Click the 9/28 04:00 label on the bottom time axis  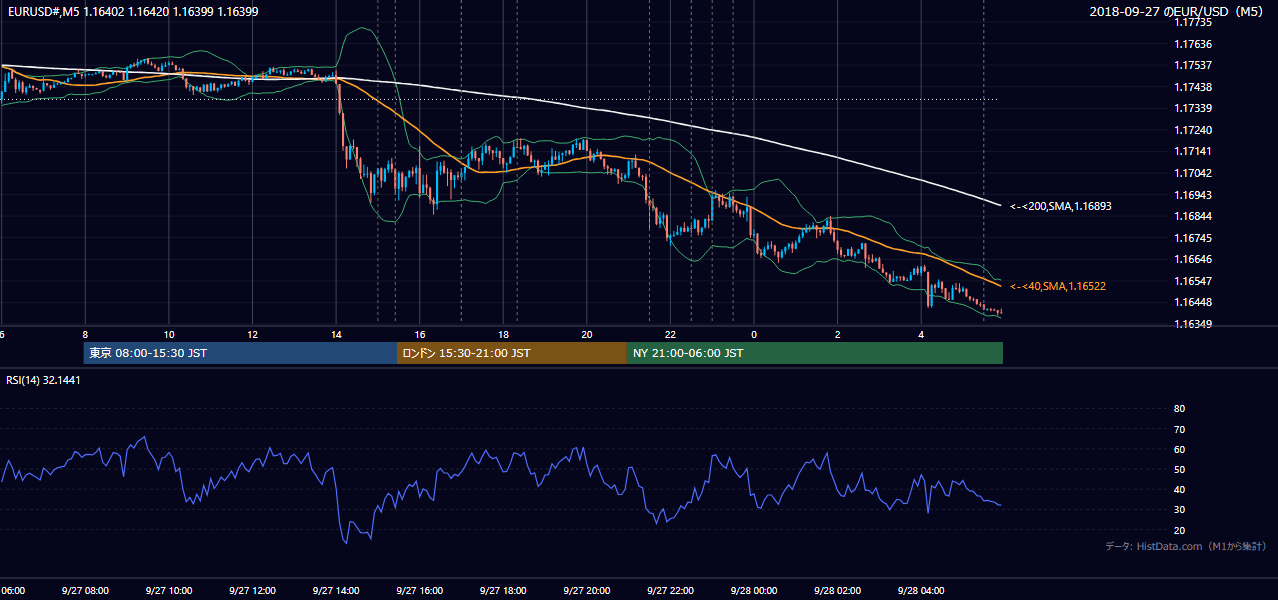[x=920, y=591]
